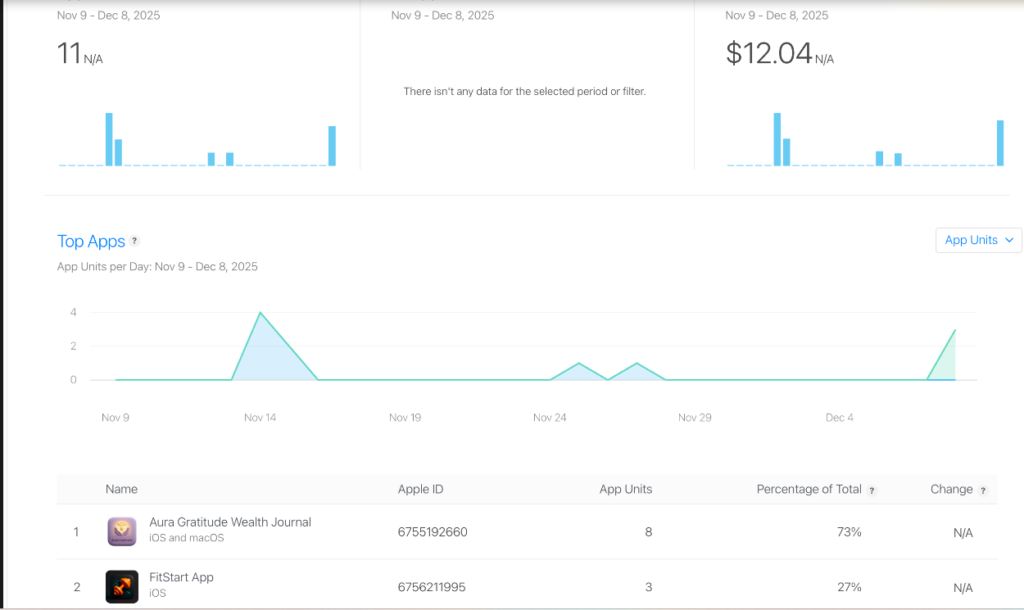Image resolution: width=1024 pixels, height=610 pixels.
Task: Open the Top Apps heading link
Action: coord(91,241)
